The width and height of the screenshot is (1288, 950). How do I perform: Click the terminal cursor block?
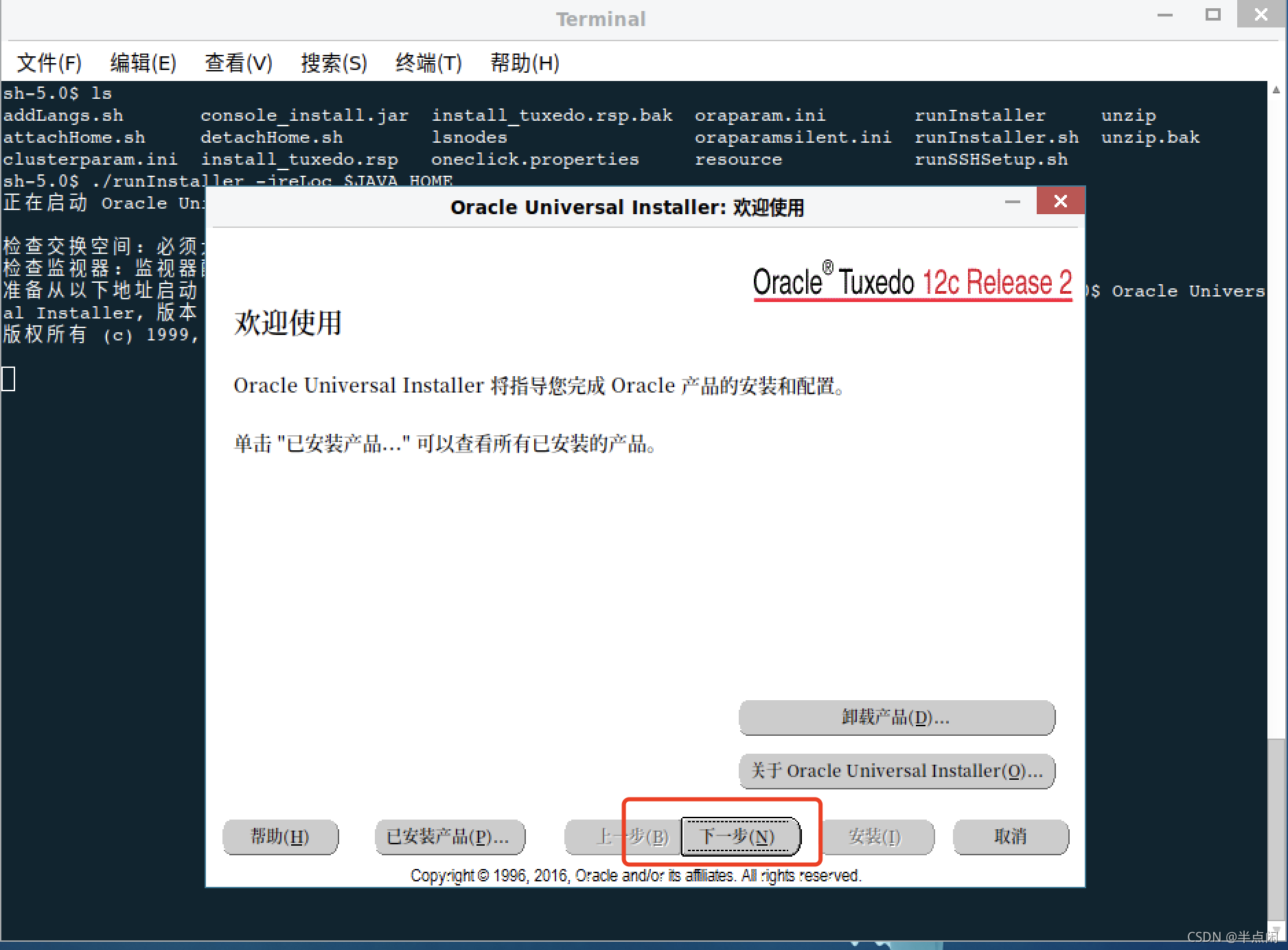(8, 379)
